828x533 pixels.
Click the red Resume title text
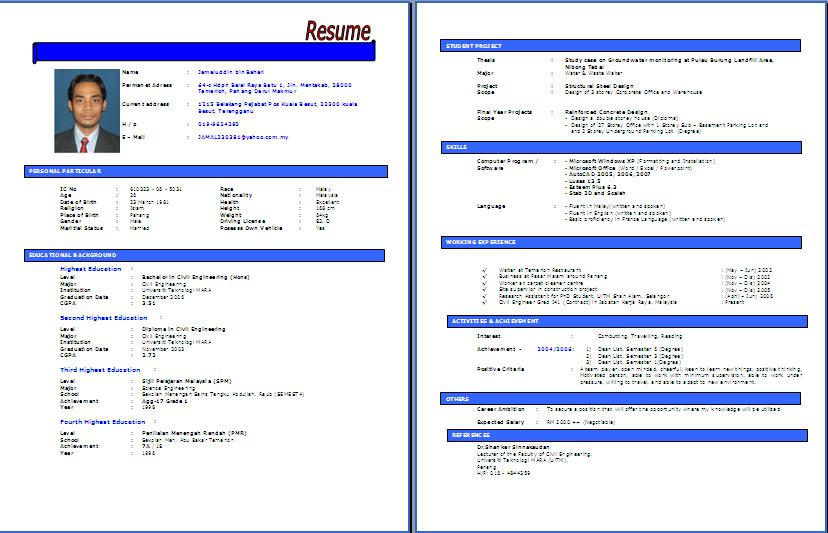tap(338, 31)
